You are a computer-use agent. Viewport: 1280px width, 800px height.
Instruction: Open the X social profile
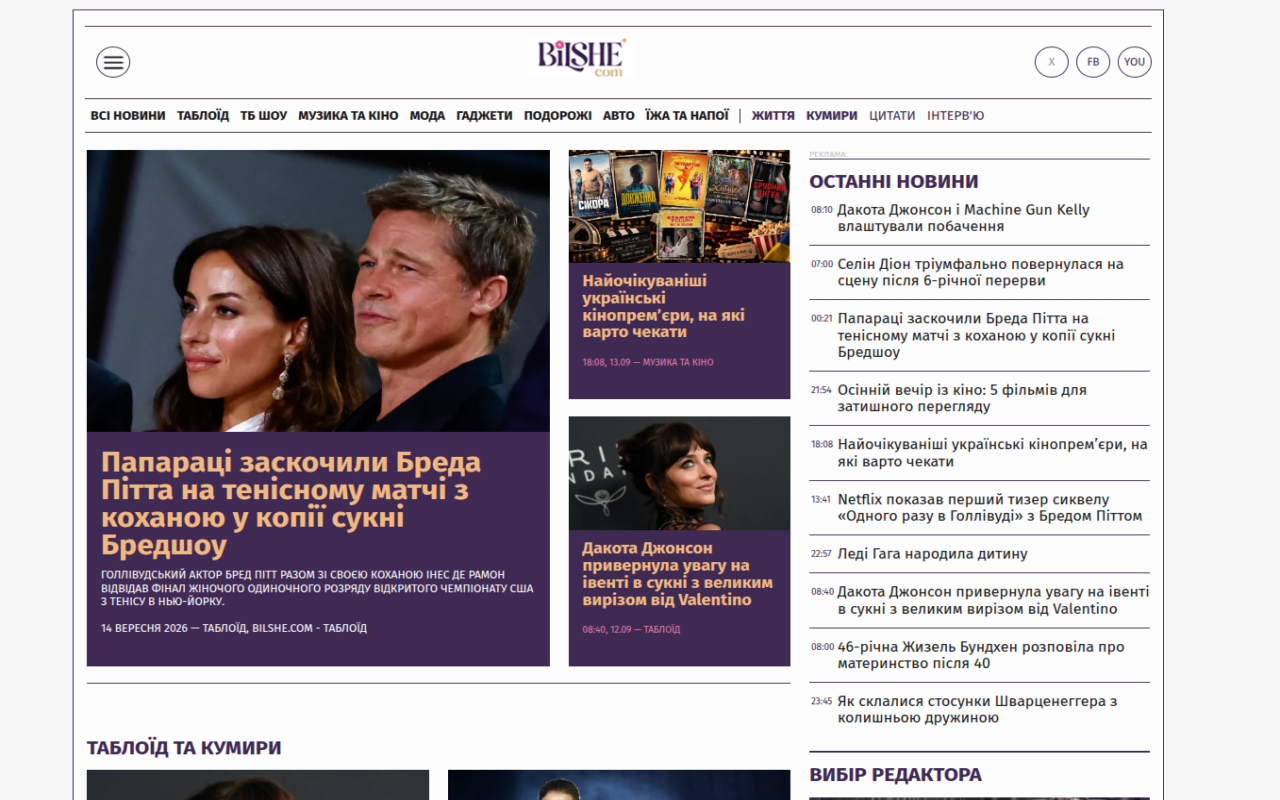(x=1051, y=62)
